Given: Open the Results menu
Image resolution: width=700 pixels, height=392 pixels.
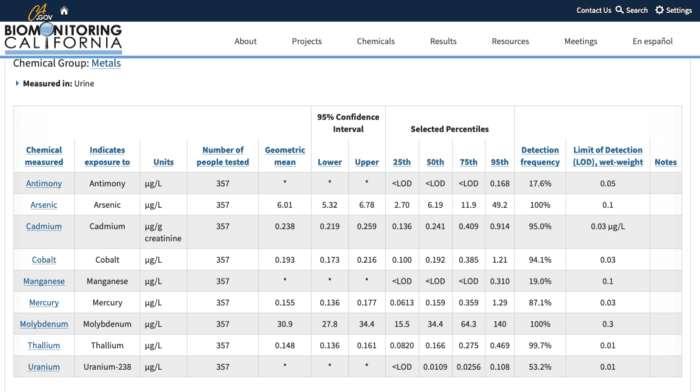Looking at the screenshot, I should click(443, 41).
